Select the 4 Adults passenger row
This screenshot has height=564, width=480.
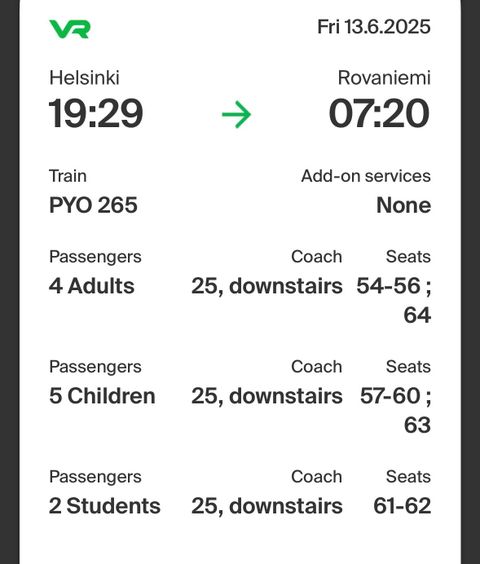[x=240, y=286]
